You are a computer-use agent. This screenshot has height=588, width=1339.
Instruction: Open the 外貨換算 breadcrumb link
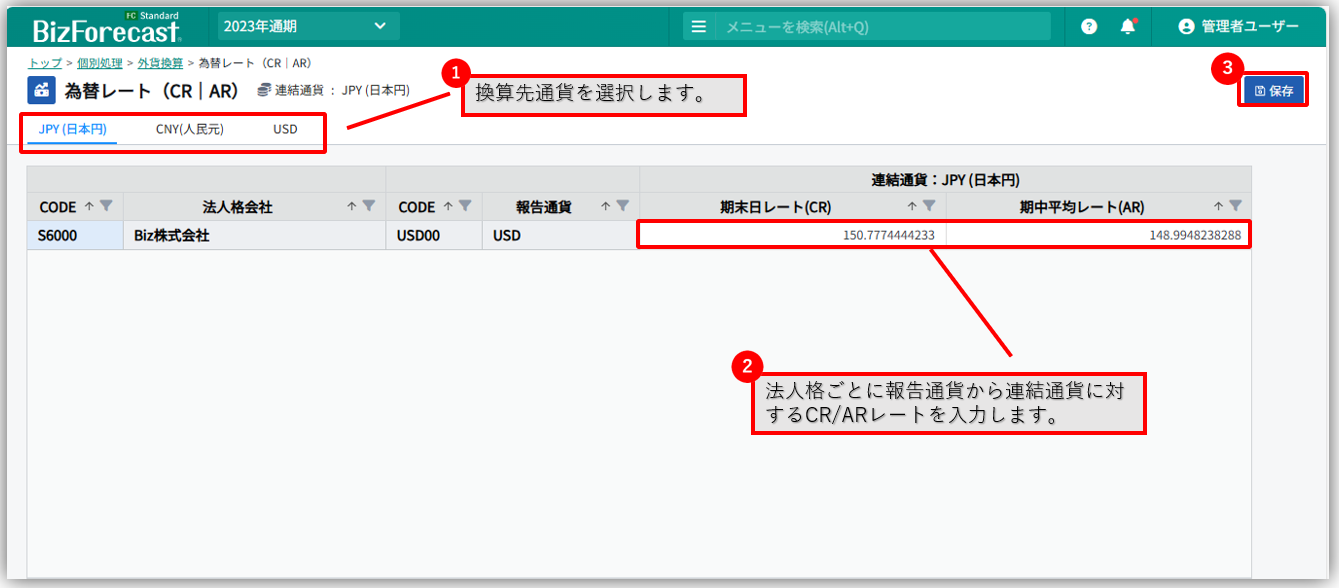(x=160, y=63)
